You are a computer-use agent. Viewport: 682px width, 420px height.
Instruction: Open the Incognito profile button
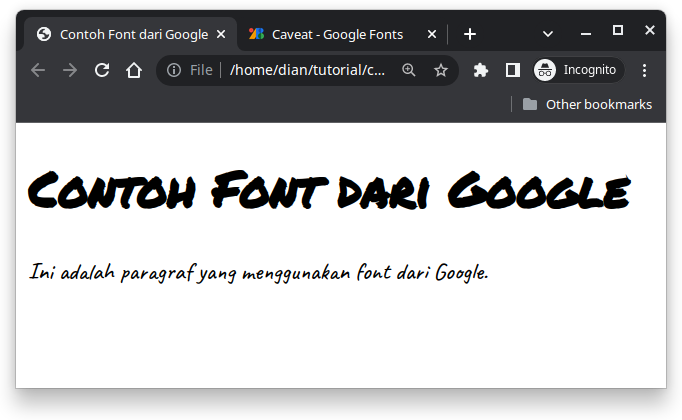(x=579, y=70)
